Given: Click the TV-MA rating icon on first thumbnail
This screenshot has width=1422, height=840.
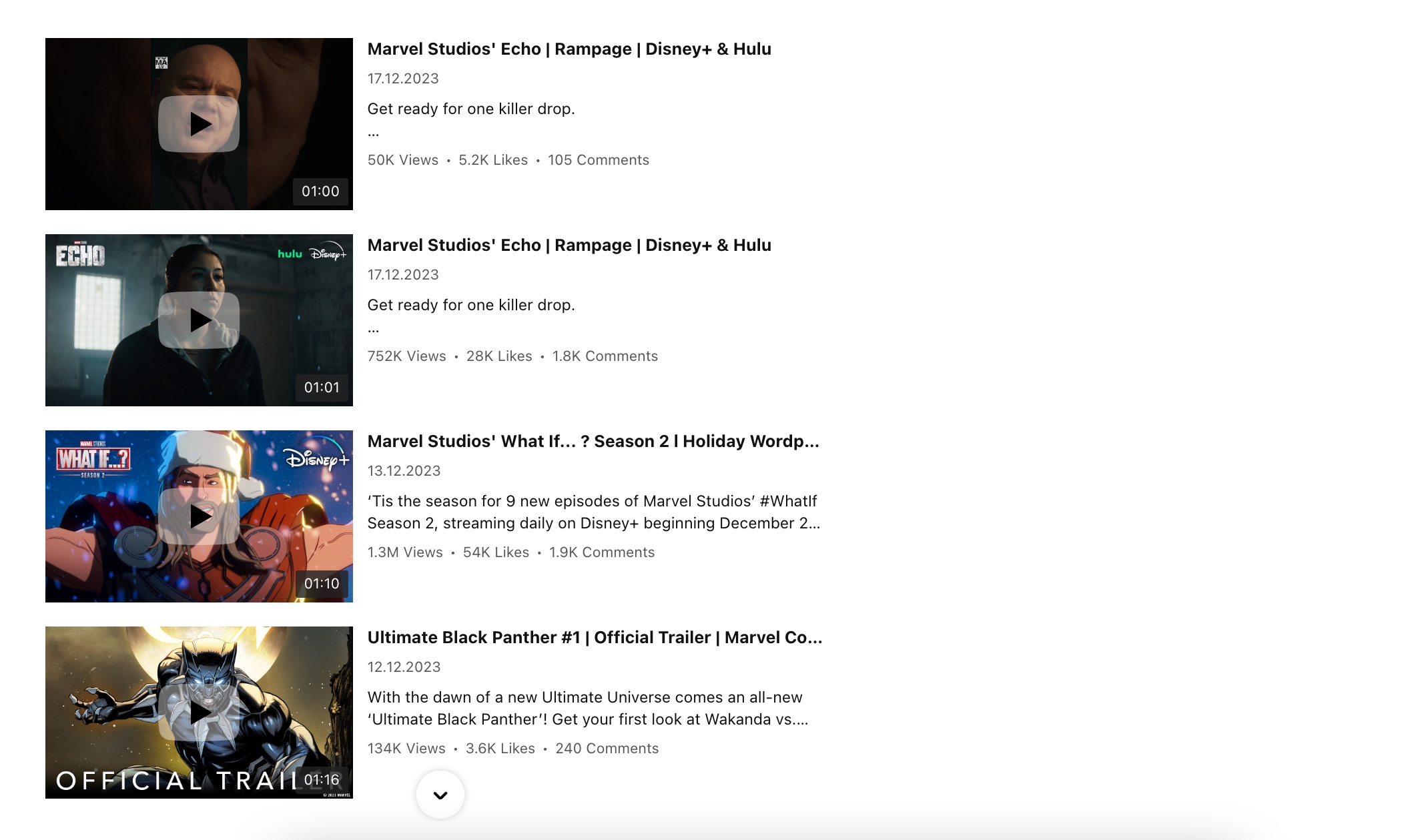Looking at the screenshot, I should (x=162, y=61).
